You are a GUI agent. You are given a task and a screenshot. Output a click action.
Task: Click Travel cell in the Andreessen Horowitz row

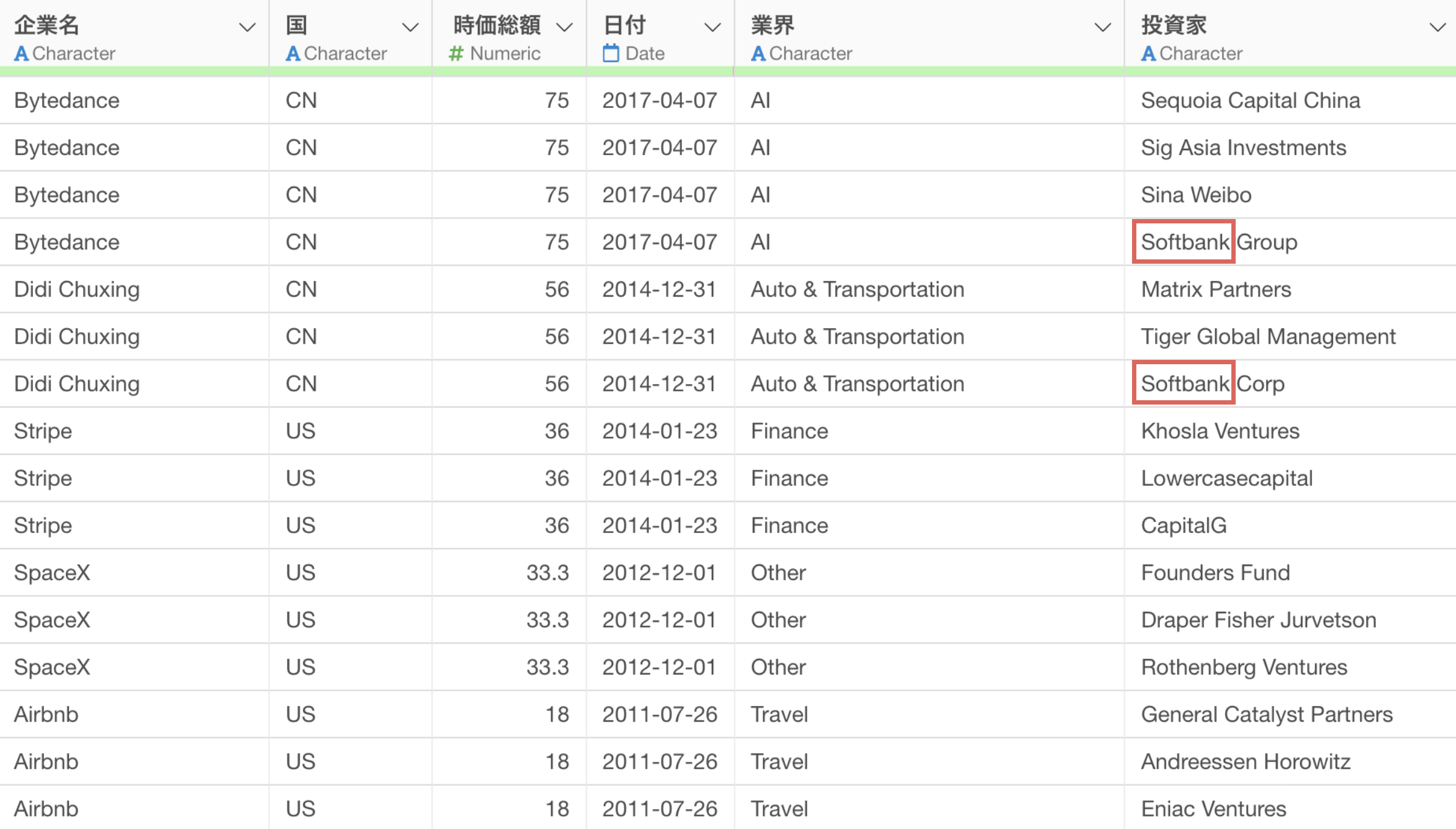[929, 761]
